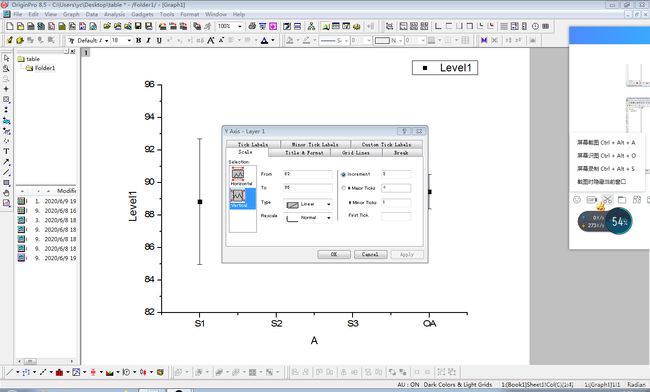Click the blue M mask toolbar icon
This screenshot has height=392, width=650.
pos(484,40)
